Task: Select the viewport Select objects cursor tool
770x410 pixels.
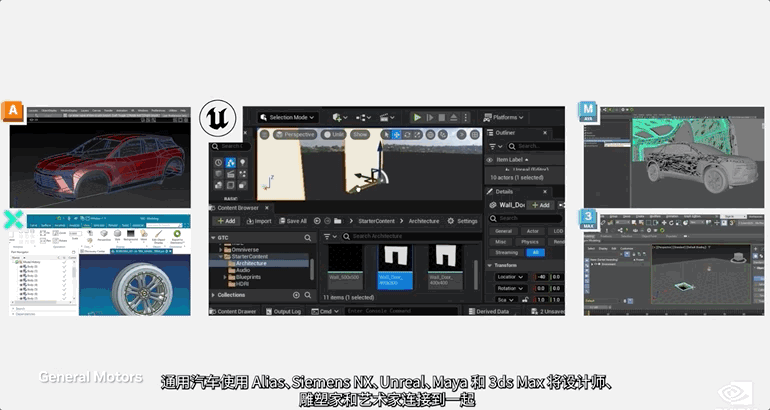Action: tap(386, 135)
